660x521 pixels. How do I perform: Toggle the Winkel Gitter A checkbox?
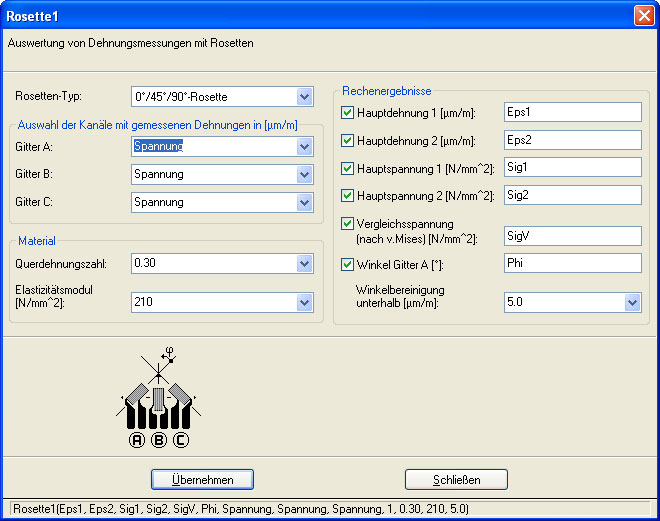pos(348,265)
